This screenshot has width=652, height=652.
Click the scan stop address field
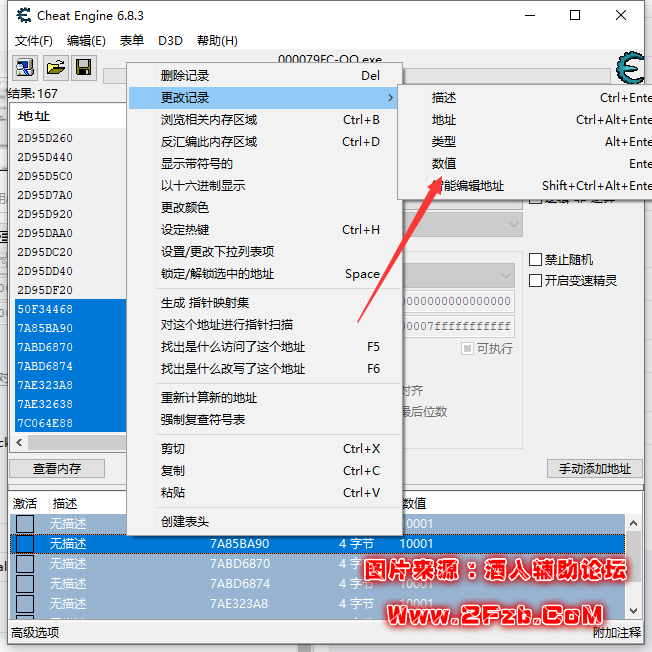(x=458, y=326)
